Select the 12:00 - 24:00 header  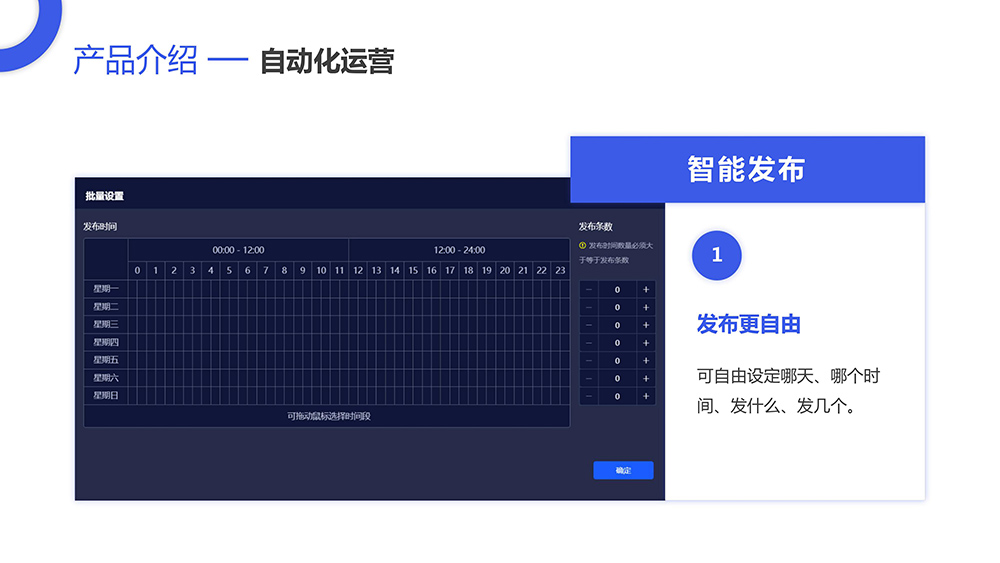coord(459,250)
